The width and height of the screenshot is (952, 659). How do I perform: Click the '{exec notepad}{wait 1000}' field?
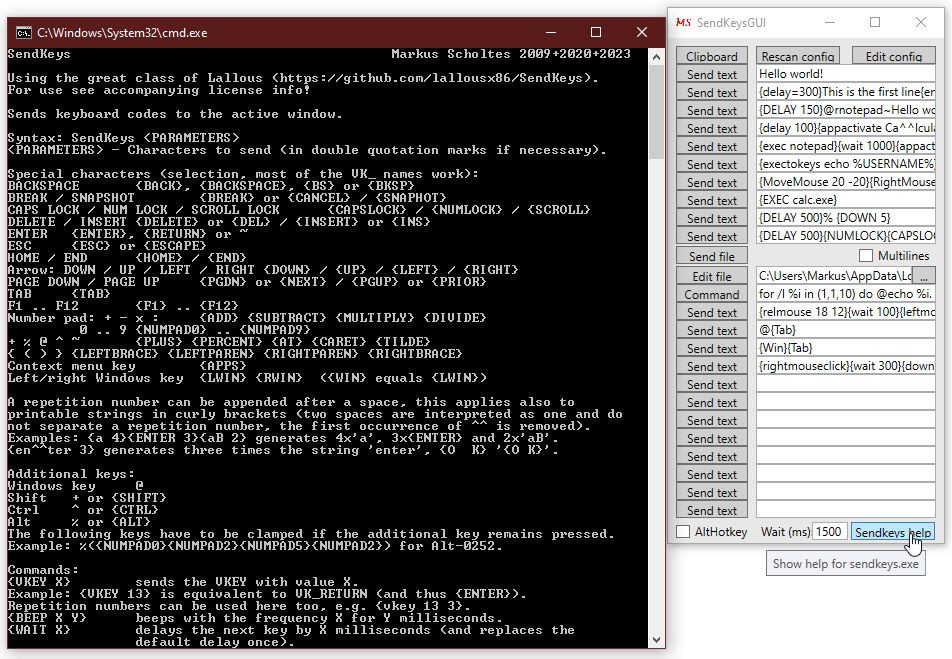(x=845, y=146)
